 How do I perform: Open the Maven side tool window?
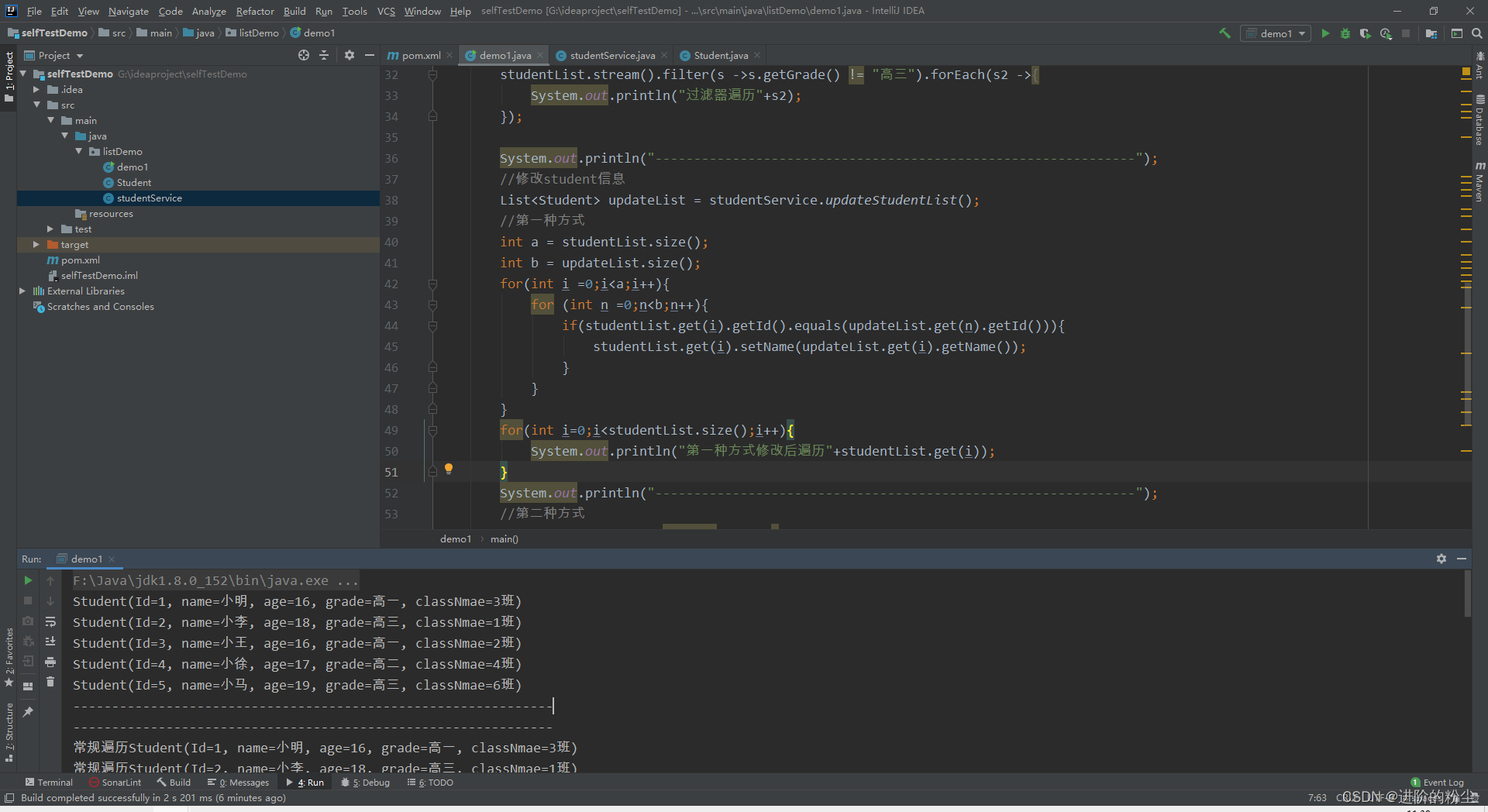pyautogui.click(x=1479, y=181)
